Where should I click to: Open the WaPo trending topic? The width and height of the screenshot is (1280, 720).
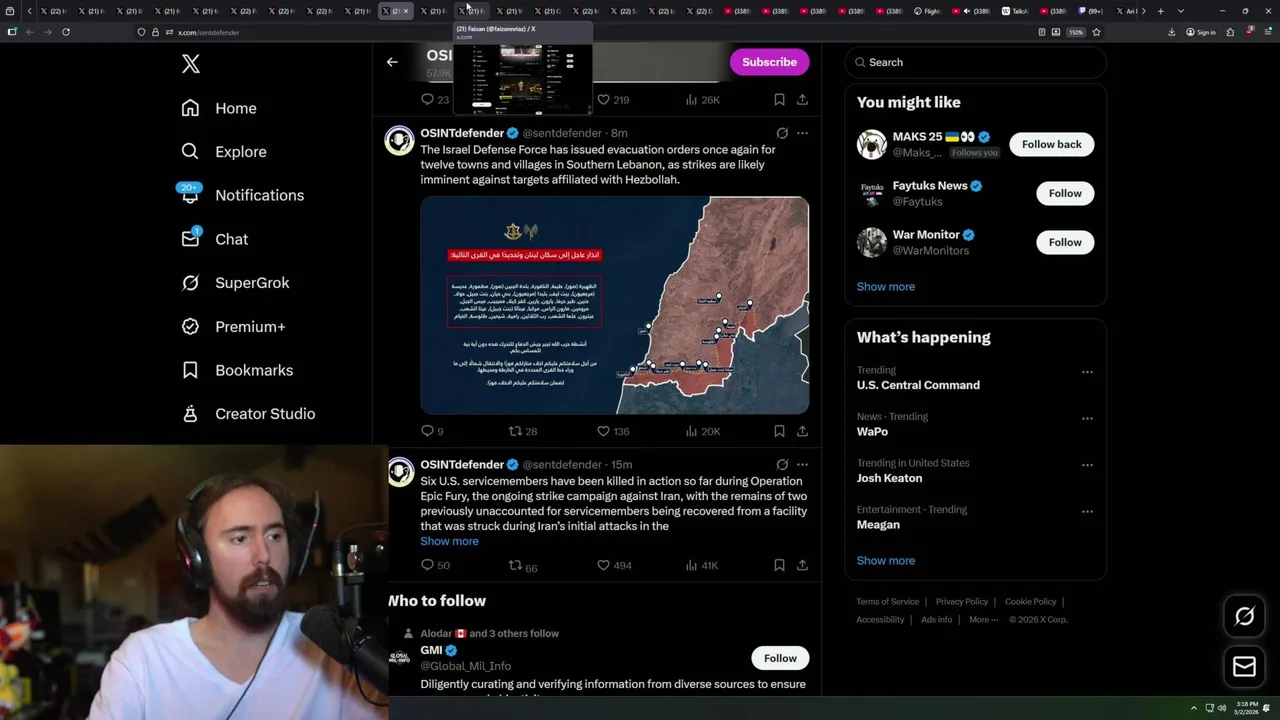click(x=872, y=432)
